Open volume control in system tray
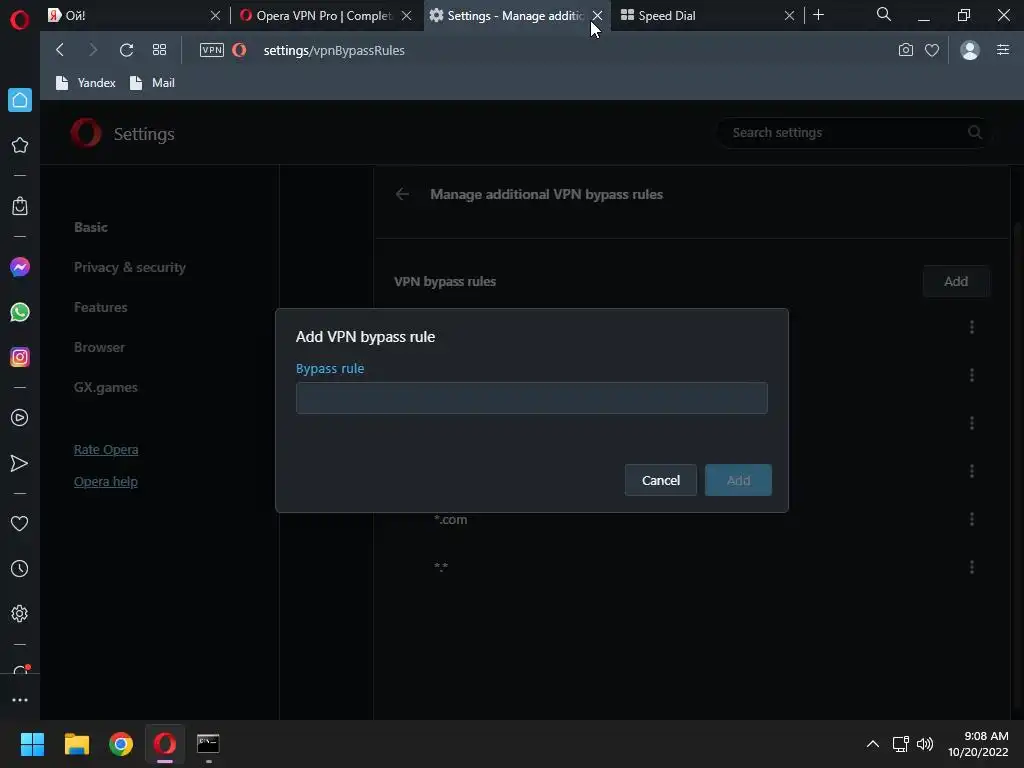The height and width of the screenshot is (768, 1024). 925,744
